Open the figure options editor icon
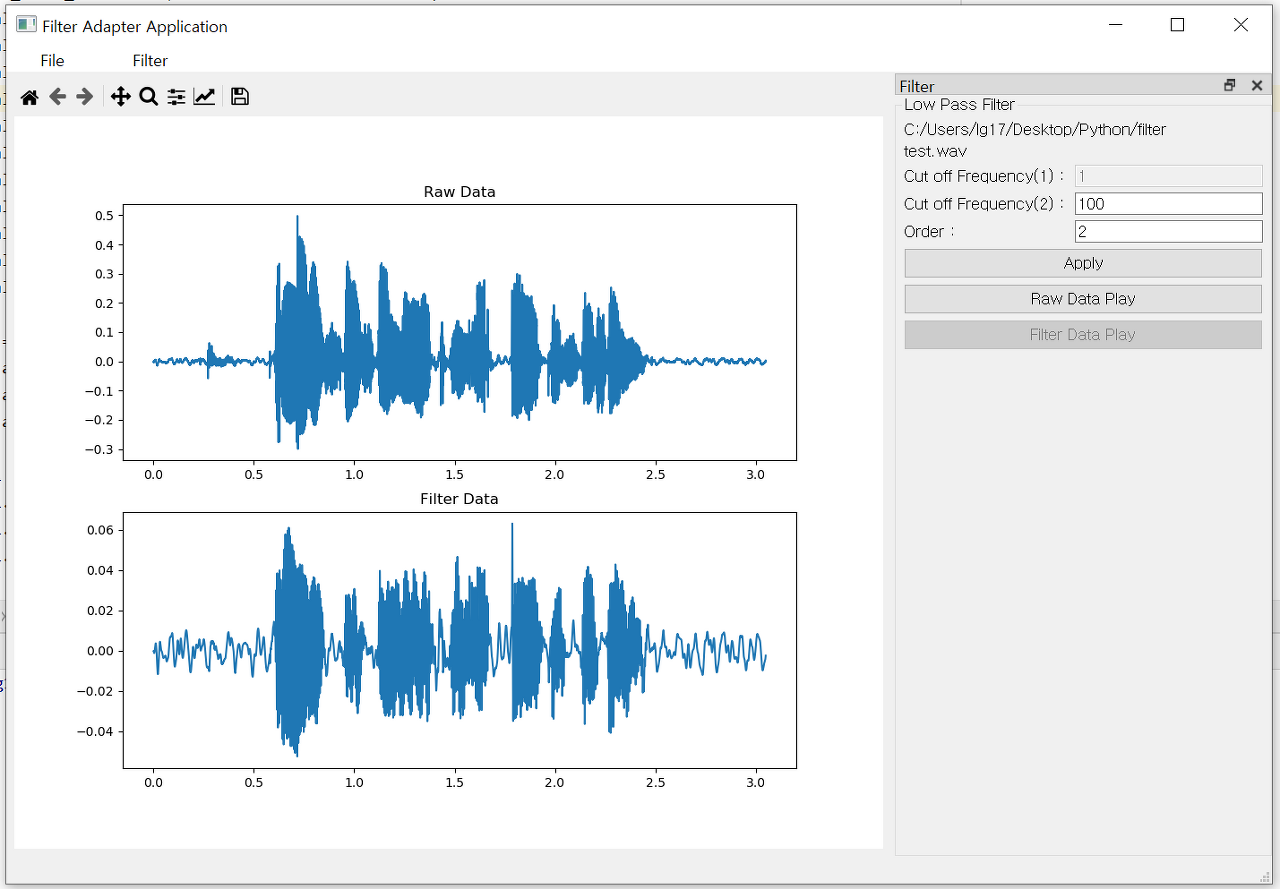The width and height of the screenshot is (1280, 889). [204, 96]
